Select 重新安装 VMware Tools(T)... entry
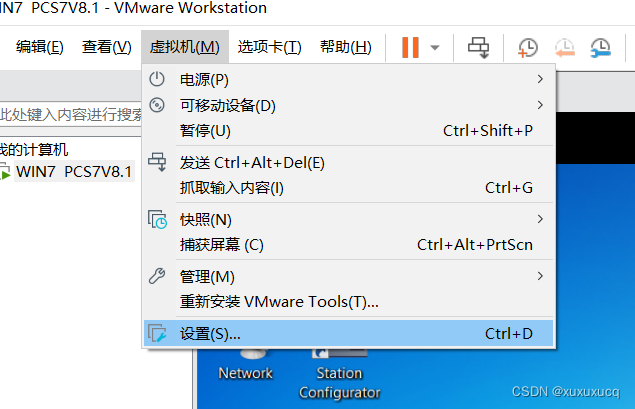 pyautogui.click(x=349, y=302)
